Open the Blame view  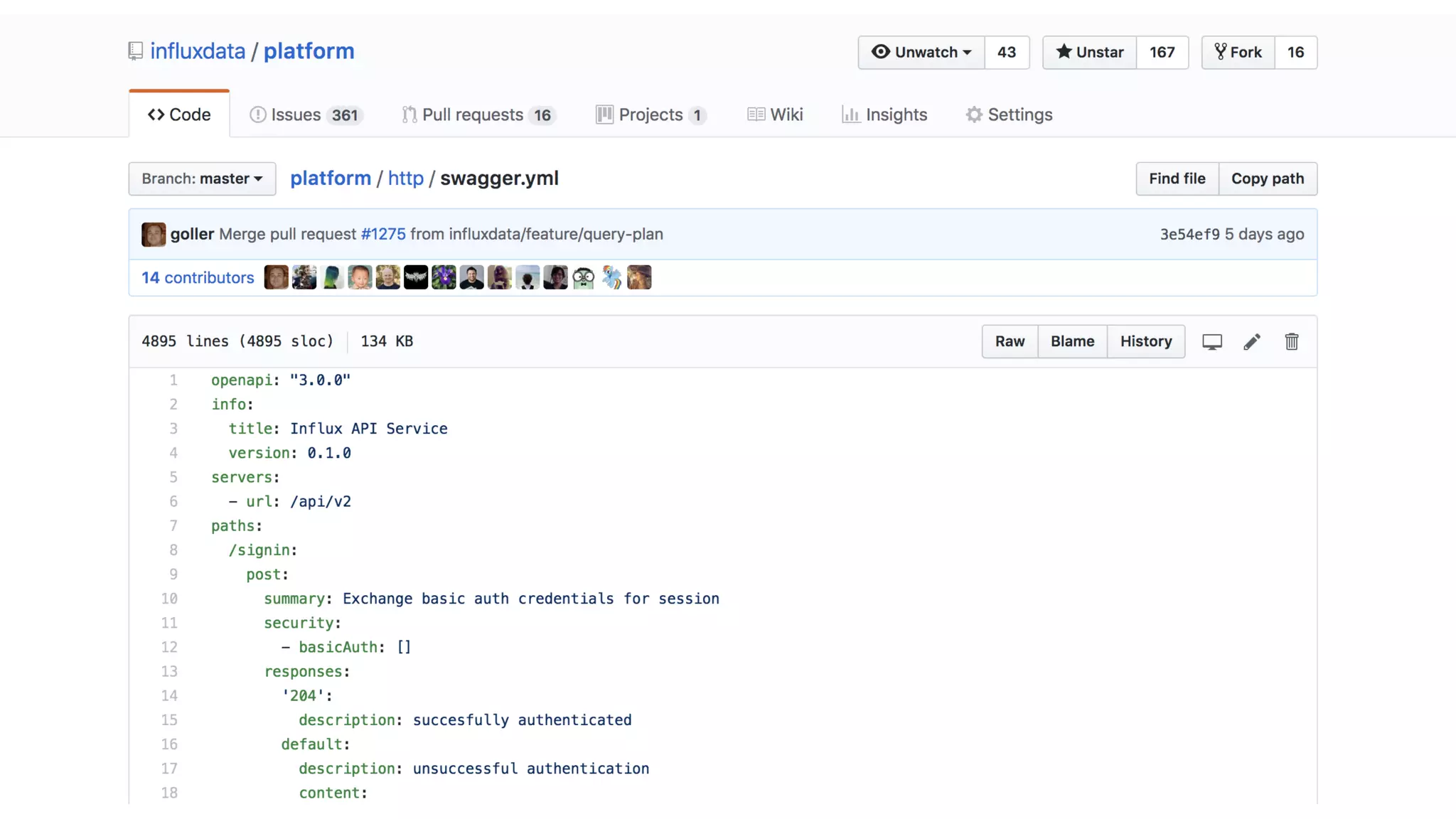(1072, 341)
